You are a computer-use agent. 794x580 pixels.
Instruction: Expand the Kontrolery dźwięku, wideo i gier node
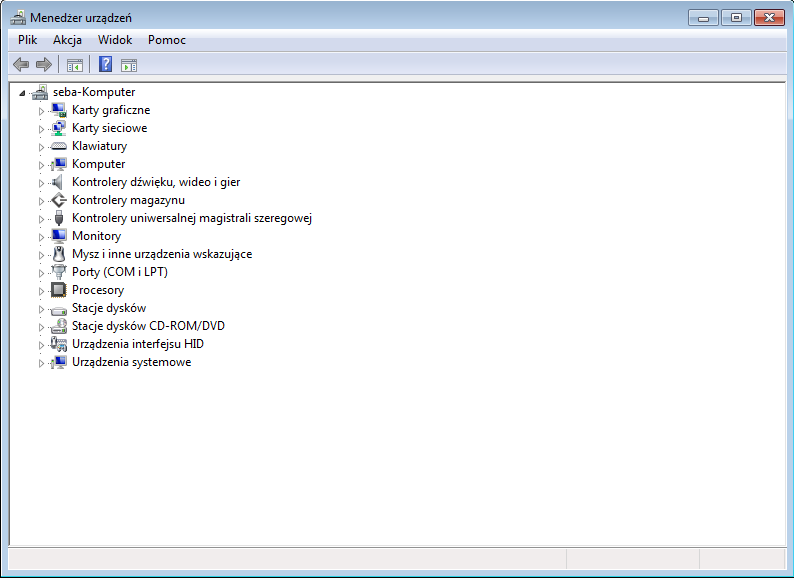(x=42, y=183)
